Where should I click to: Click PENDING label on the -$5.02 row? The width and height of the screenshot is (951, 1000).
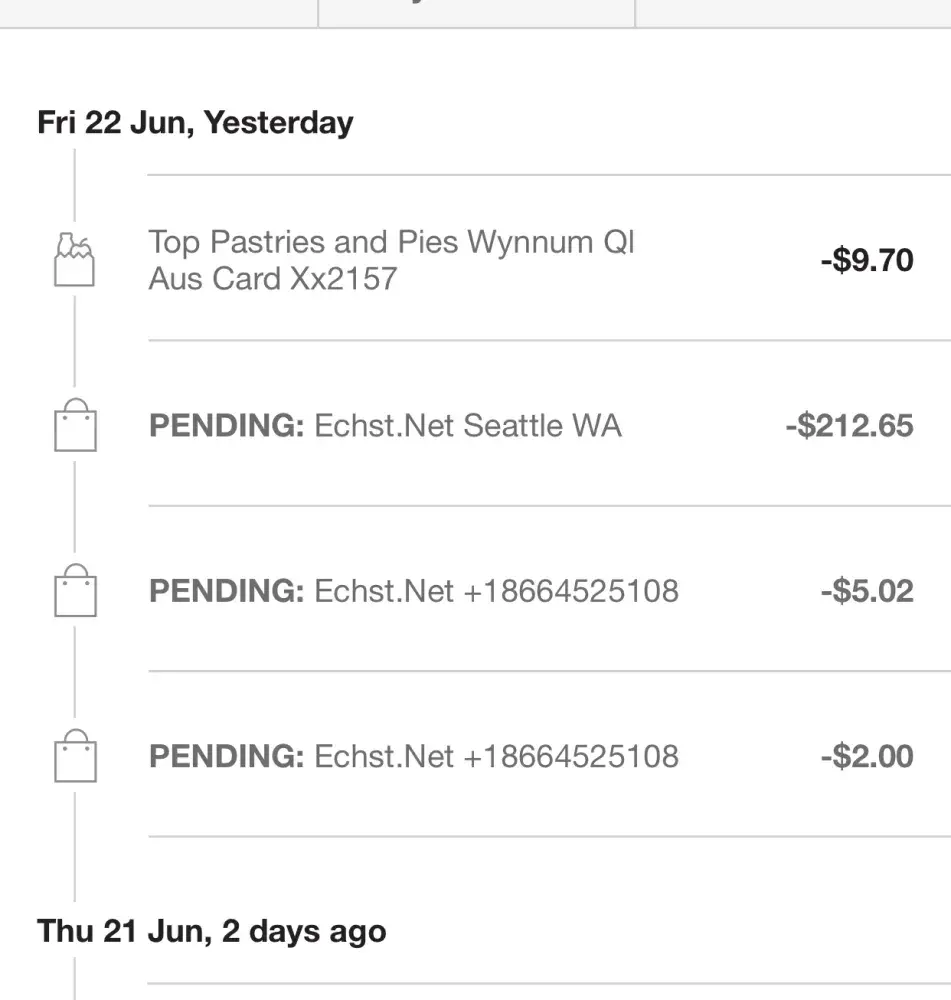226,591
